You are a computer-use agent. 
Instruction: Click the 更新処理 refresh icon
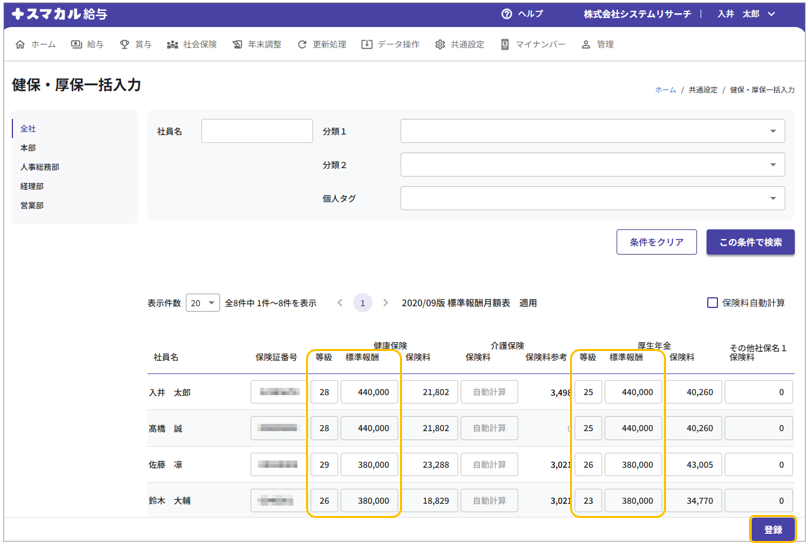(x=302, y=45)
